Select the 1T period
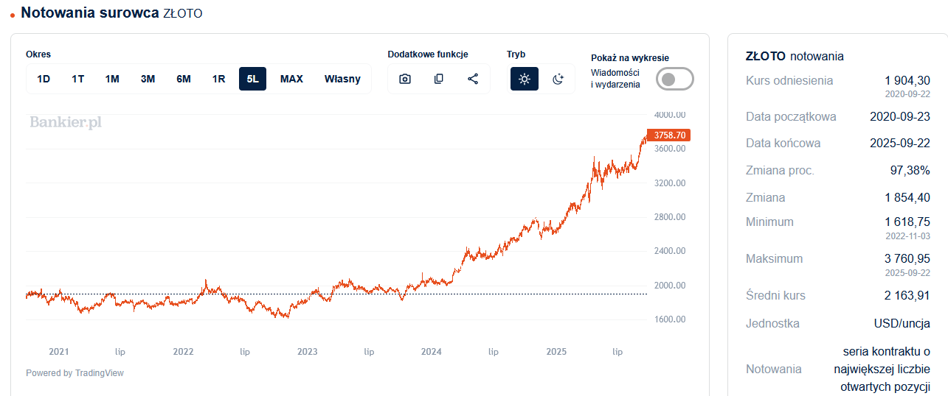 (78, 79)
